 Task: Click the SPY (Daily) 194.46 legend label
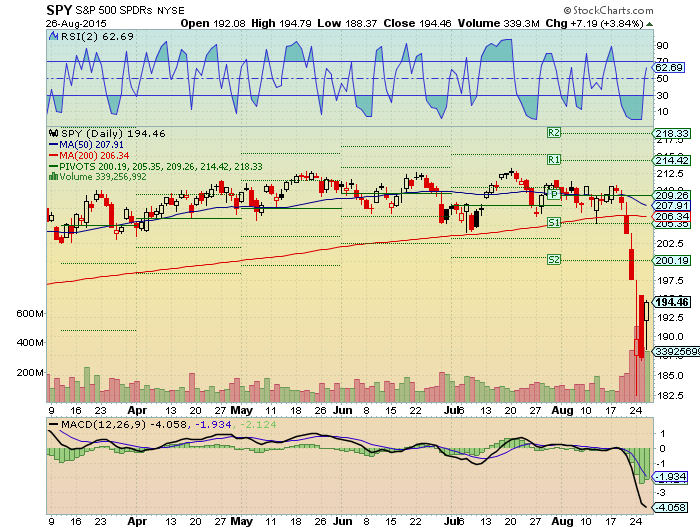(113, 133)
